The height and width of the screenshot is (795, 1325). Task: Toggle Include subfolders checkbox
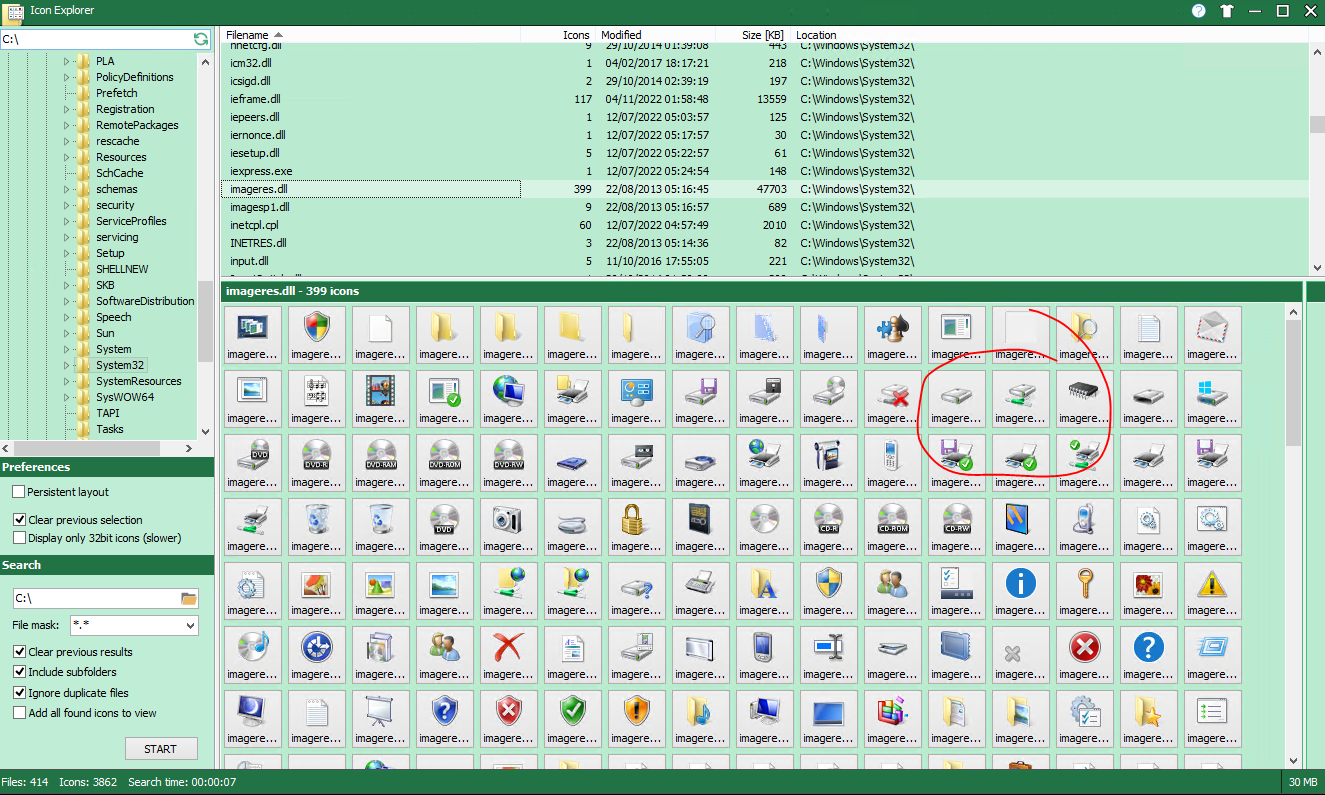click(19, 672)
